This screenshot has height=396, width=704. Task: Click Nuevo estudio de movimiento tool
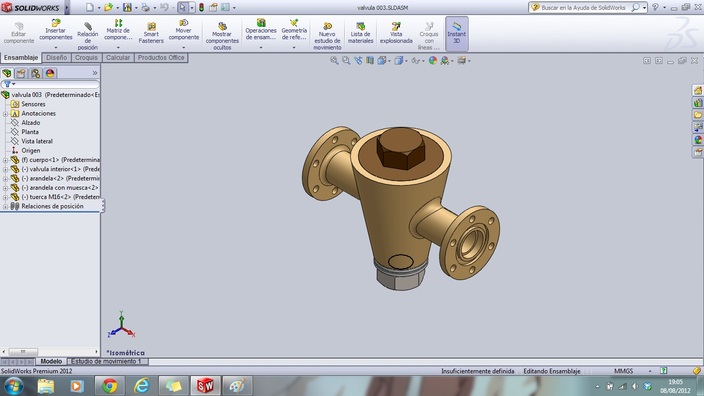coord(327,35)
